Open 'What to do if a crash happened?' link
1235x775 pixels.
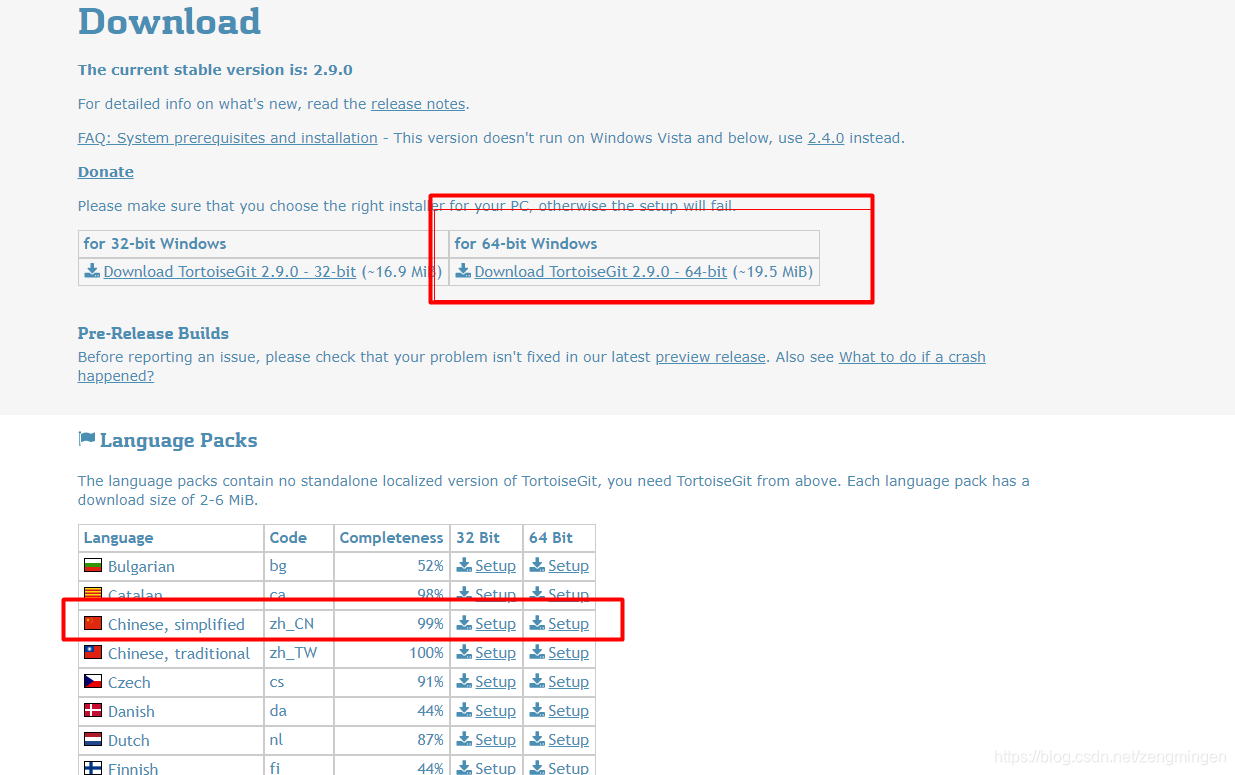click(912, 357)
